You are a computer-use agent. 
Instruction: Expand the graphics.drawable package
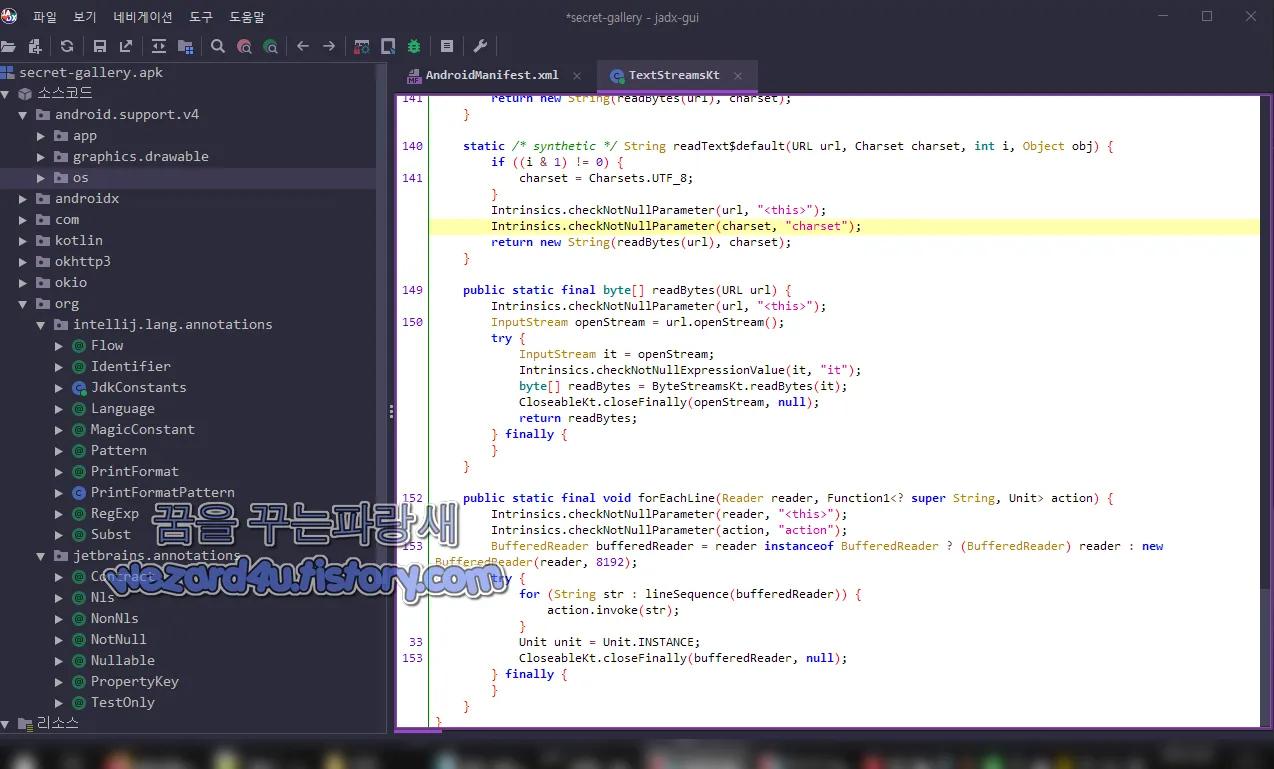pyautogui.click(x=41, y=157)
